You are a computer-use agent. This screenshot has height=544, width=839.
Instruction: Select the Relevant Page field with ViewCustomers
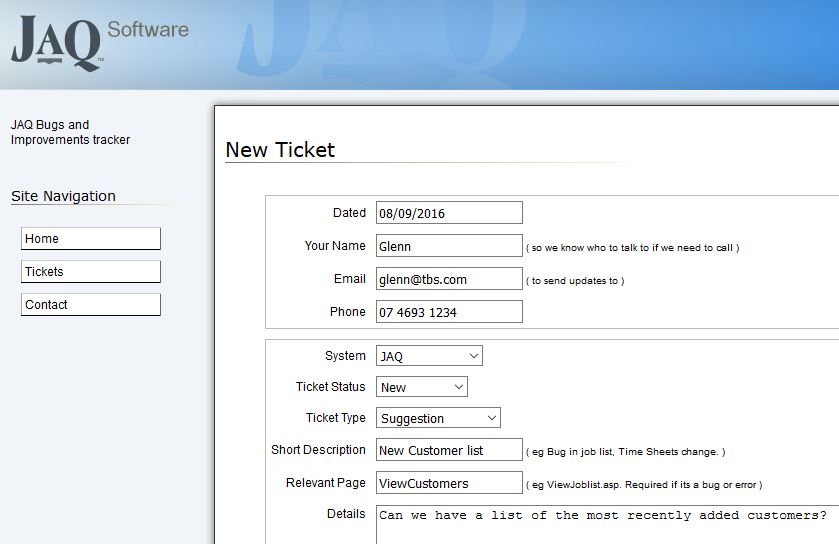tap(448, 483)
